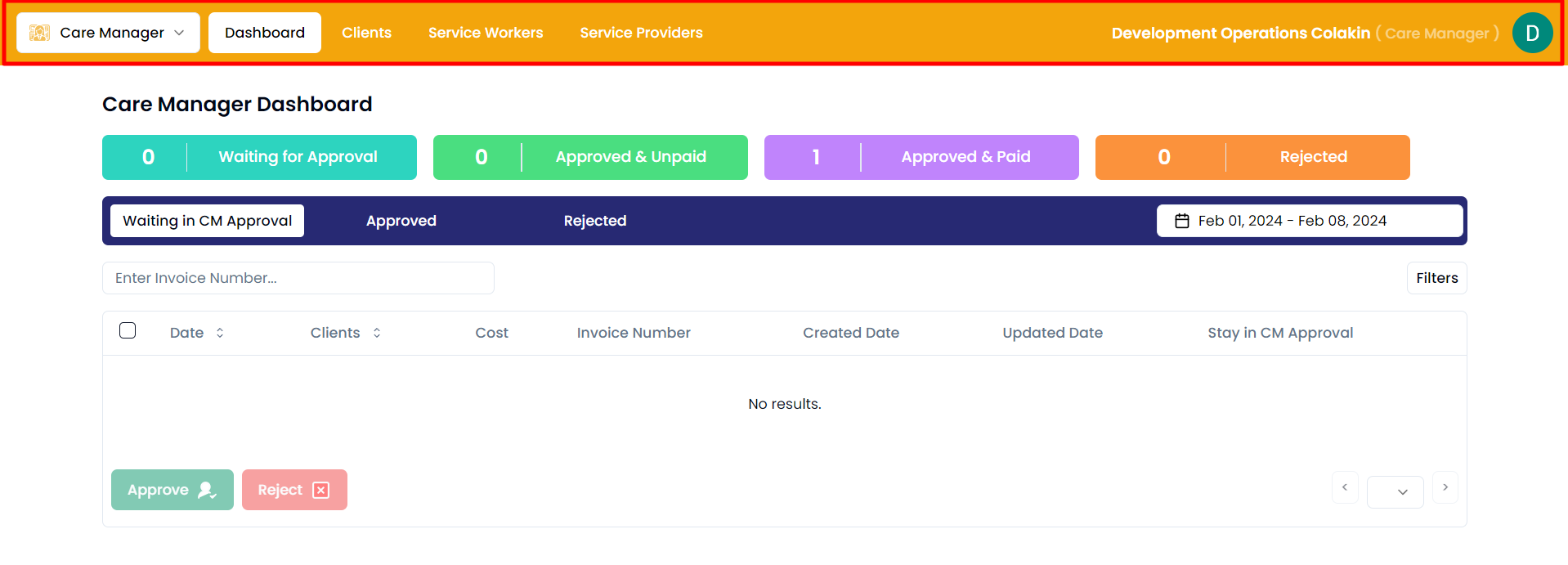Go to previous page arrow

[x=1345, y=487]
